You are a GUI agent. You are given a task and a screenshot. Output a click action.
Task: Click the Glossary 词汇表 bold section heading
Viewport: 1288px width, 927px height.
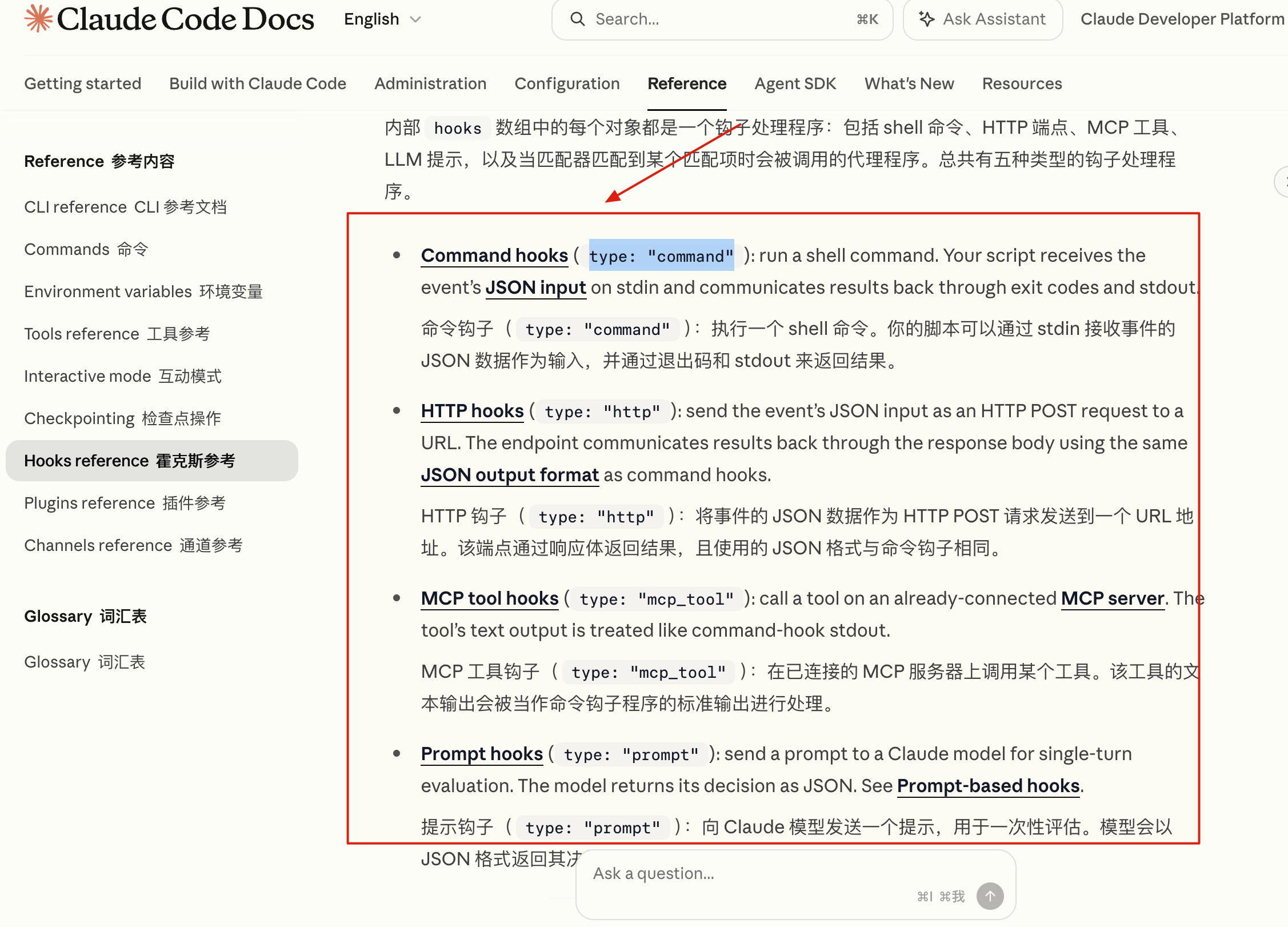coord(86,616)
